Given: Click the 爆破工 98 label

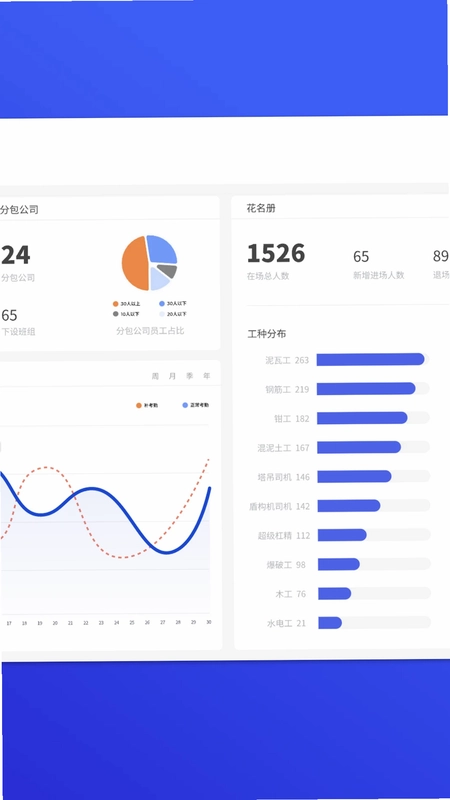Looking at the screenshot, I should click(x=286, y=565).
